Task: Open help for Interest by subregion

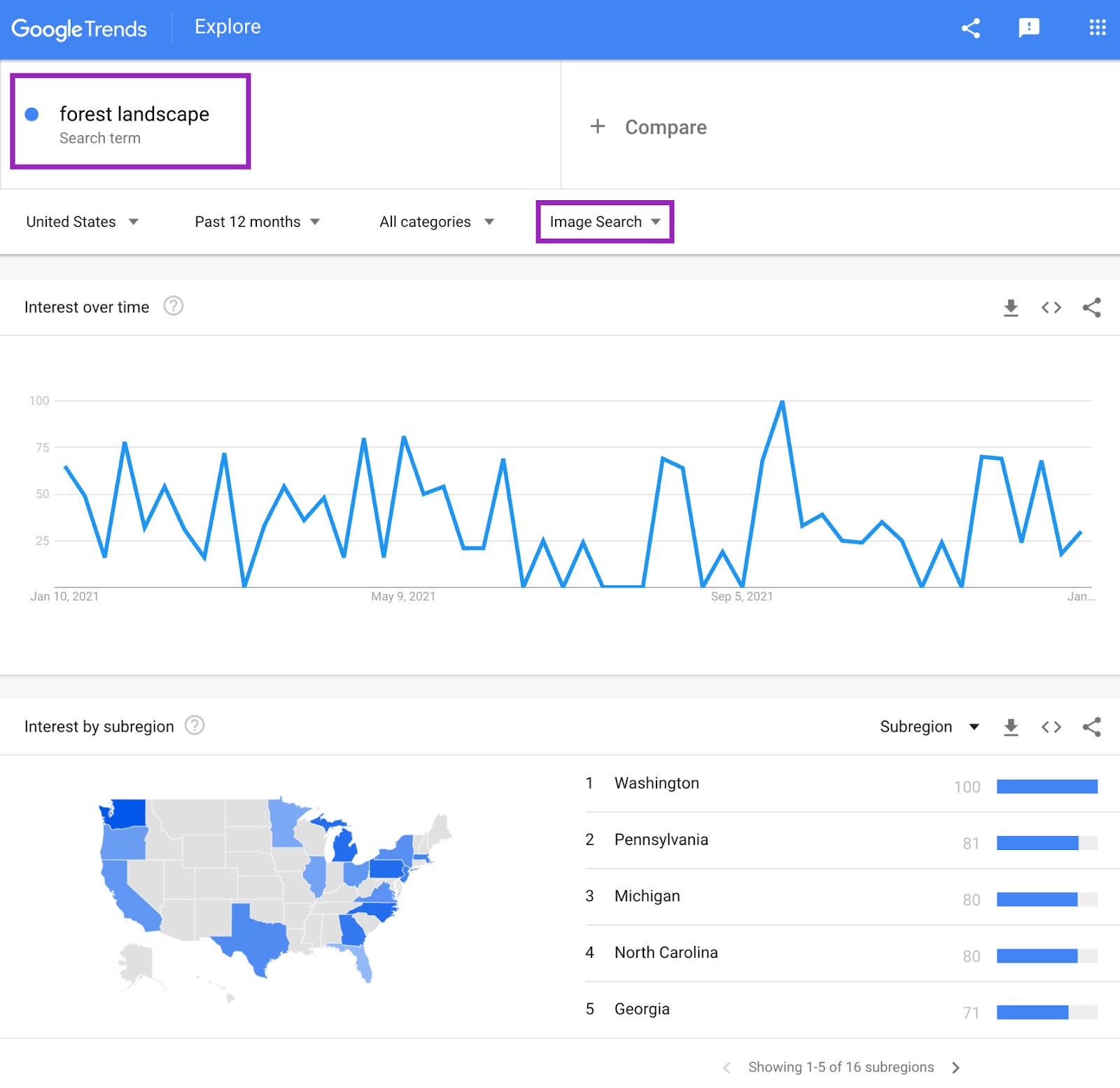Action: (x=195, y=725)
